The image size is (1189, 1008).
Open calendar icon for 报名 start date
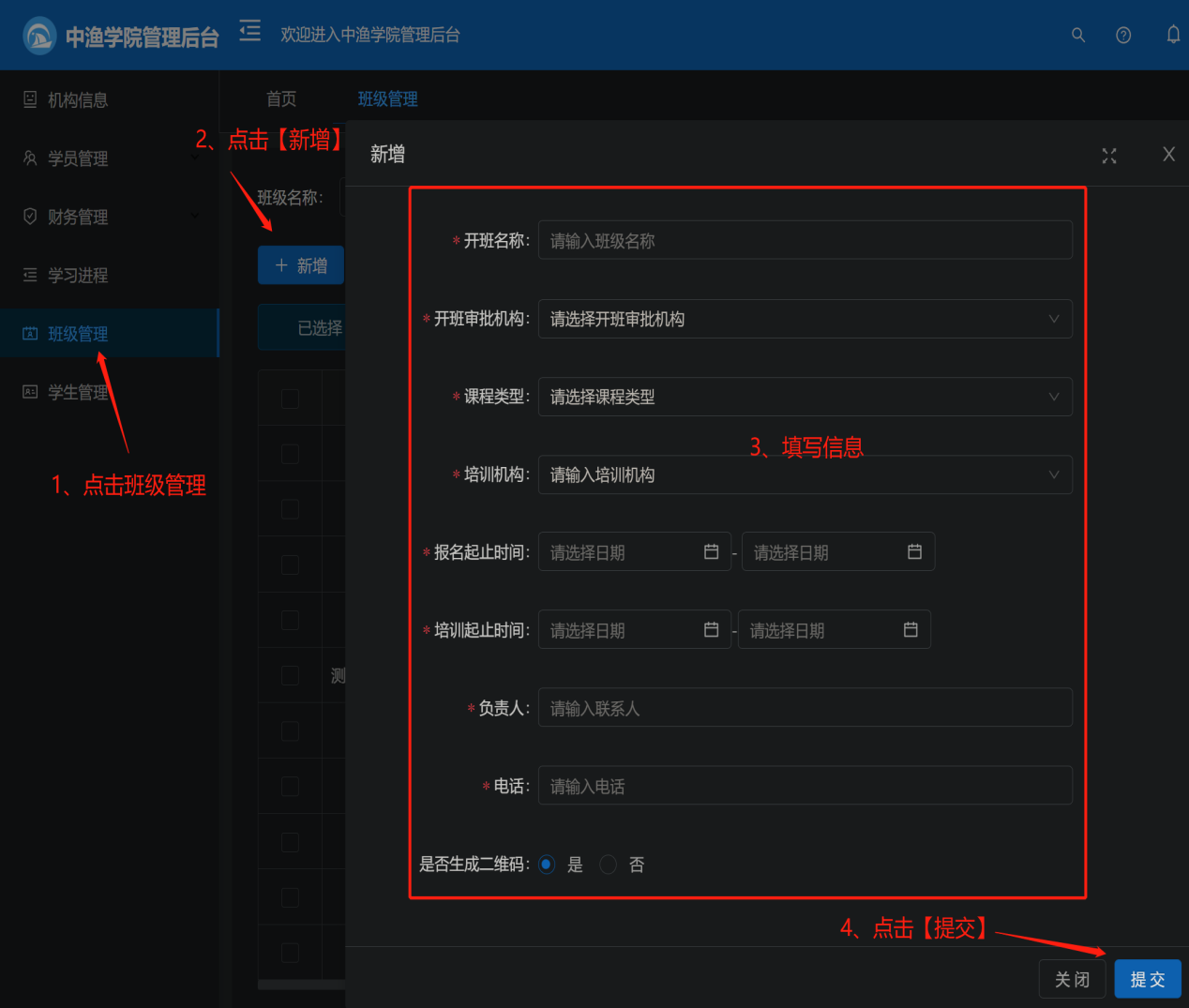(x=712, y=551)
